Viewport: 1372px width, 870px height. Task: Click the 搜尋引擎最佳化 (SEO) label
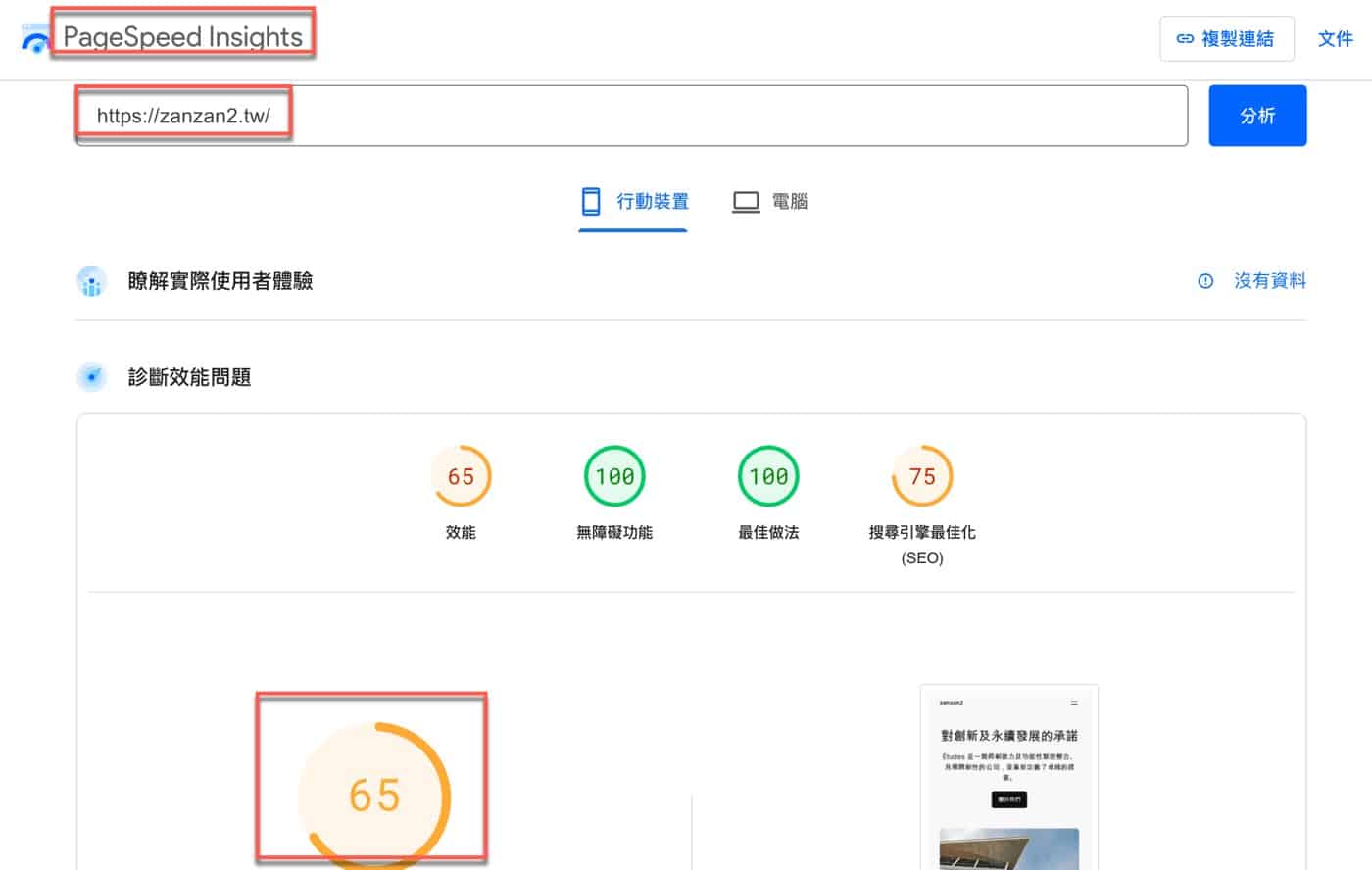922,545
